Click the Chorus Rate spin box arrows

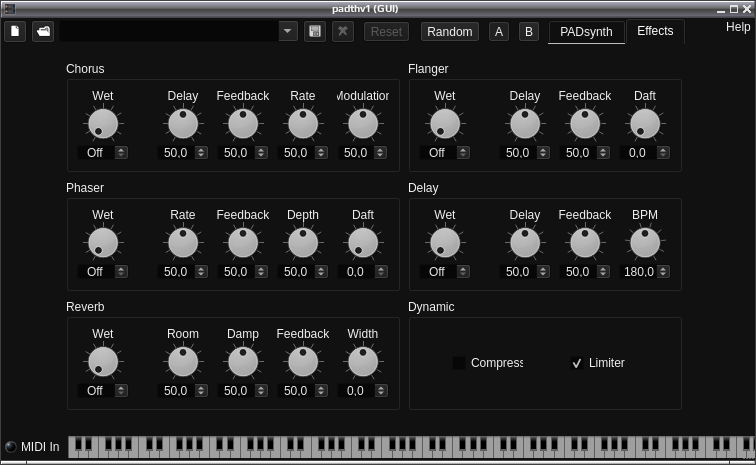click(321, 152)
